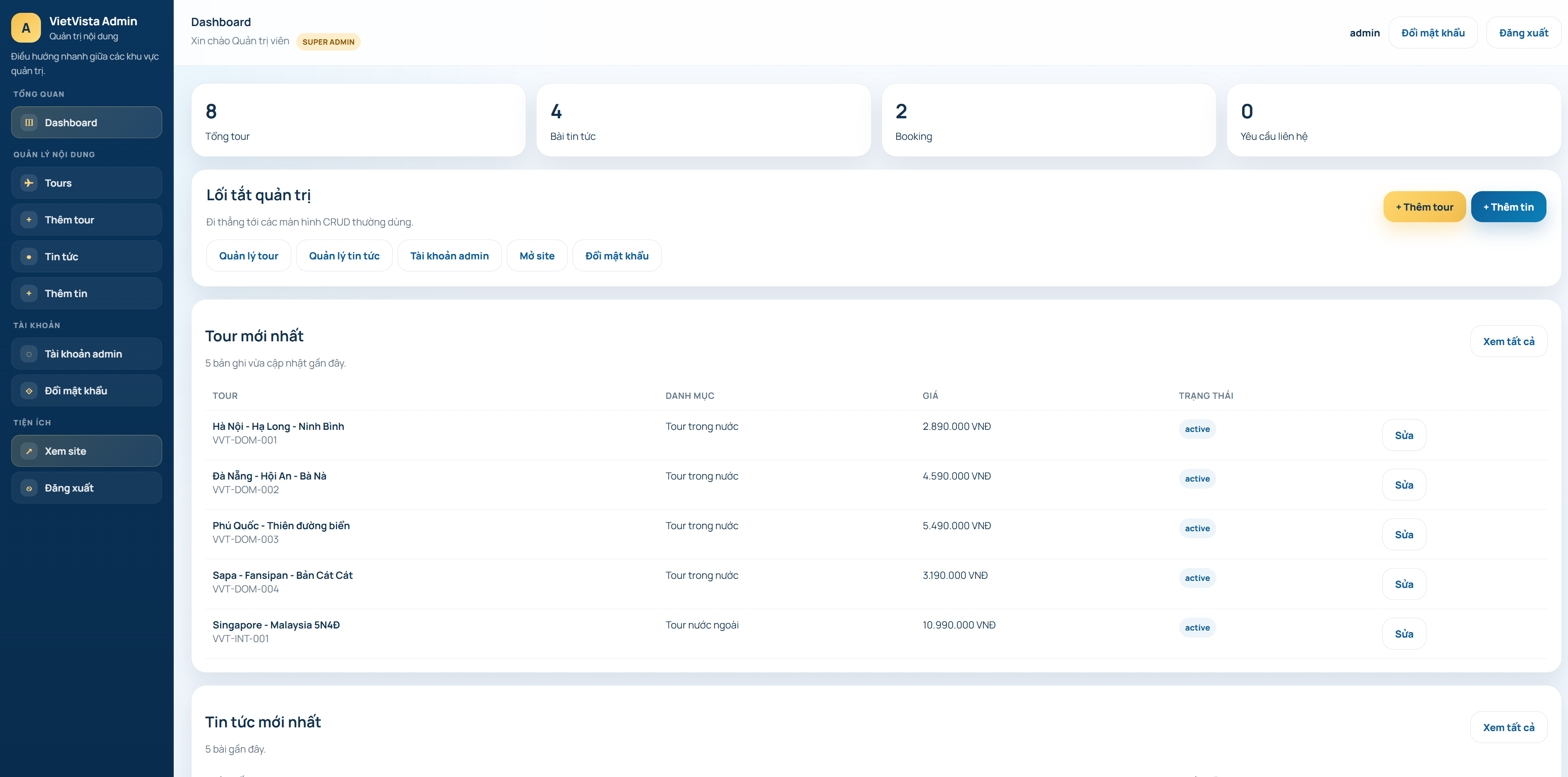
Task: Select Đổi mật khẩu in the sidebar
Action: click(86, 391)
